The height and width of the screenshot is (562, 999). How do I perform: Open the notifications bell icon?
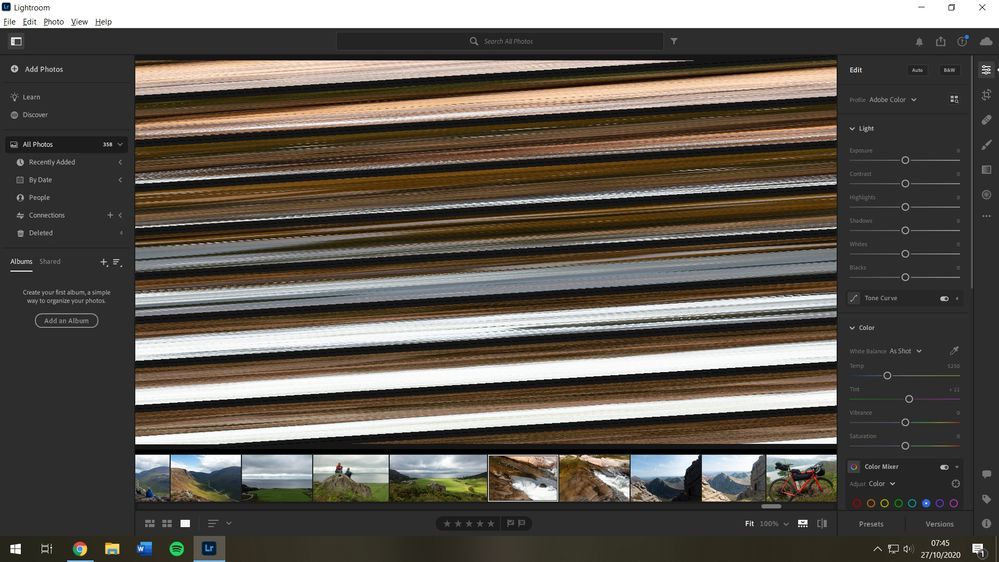(919, 41)
